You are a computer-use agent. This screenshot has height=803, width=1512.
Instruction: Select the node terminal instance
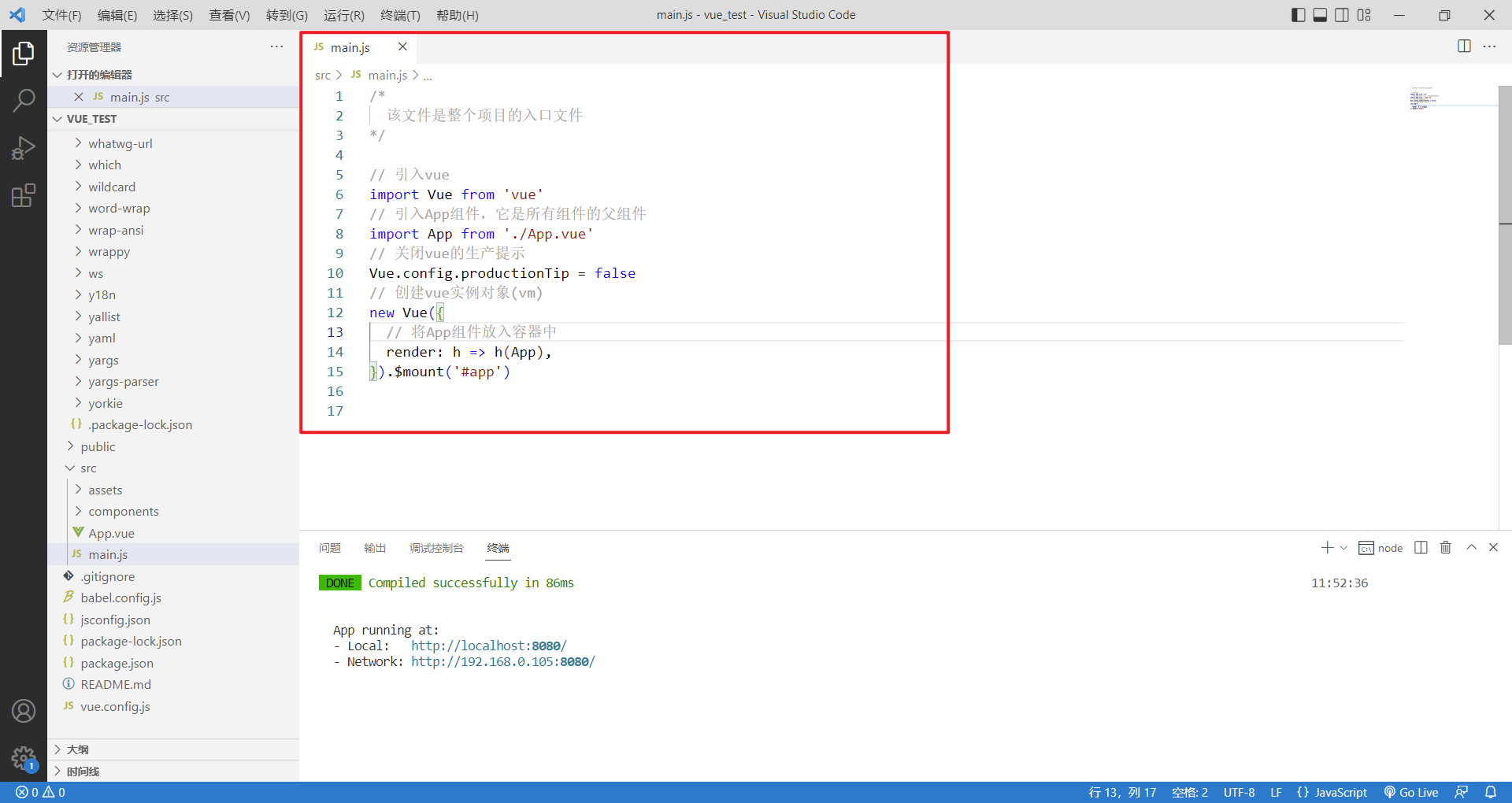click(1380, 548)
